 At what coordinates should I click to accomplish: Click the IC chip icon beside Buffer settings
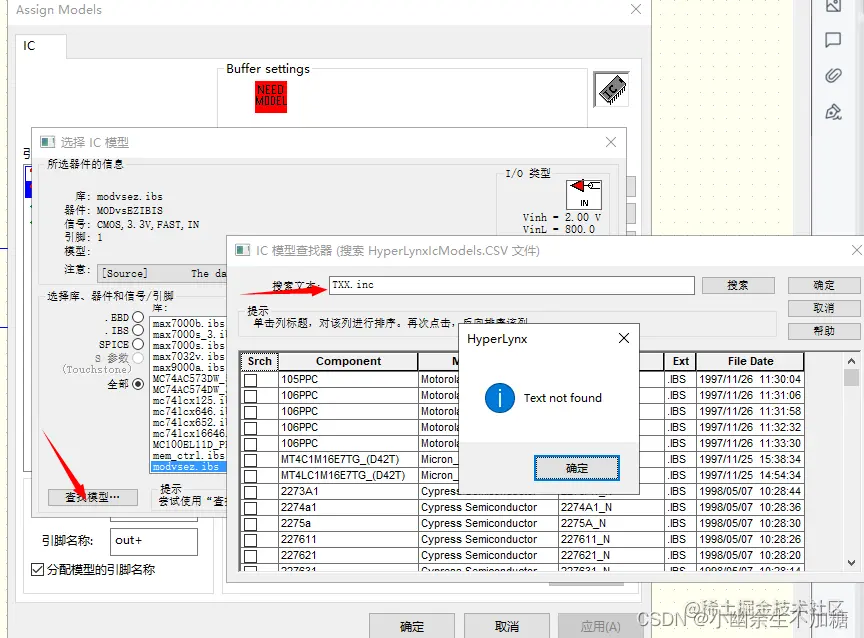(611, 89)
